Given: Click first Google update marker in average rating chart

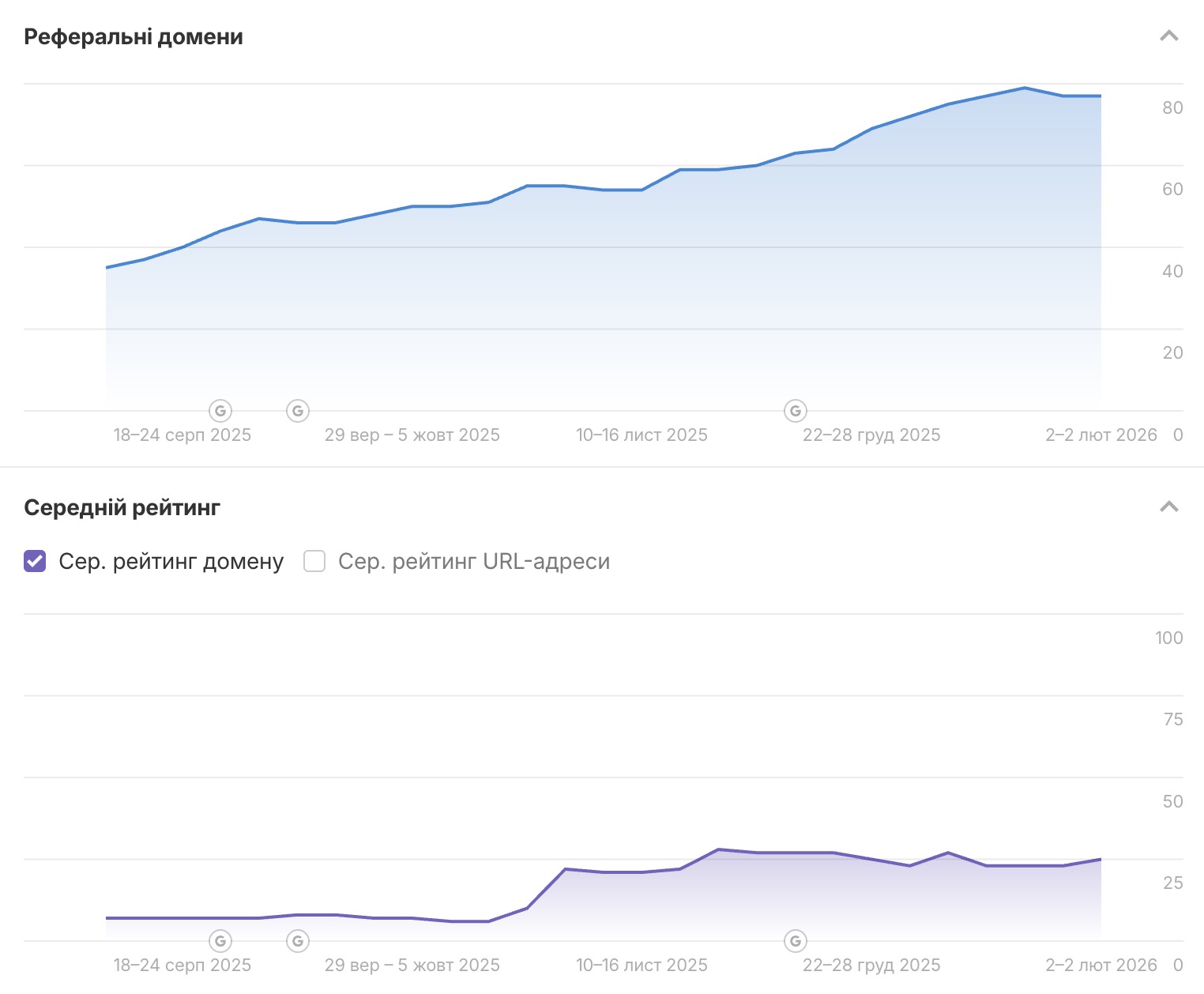Looking at the screenshot, I should (x=220, y=941).
